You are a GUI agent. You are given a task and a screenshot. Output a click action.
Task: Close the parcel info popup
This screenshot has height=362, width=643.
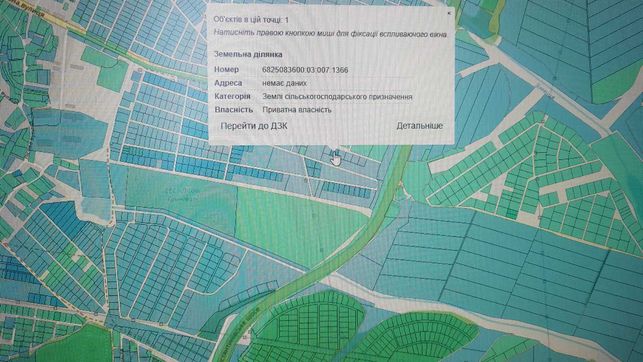(x=449, y=13)
